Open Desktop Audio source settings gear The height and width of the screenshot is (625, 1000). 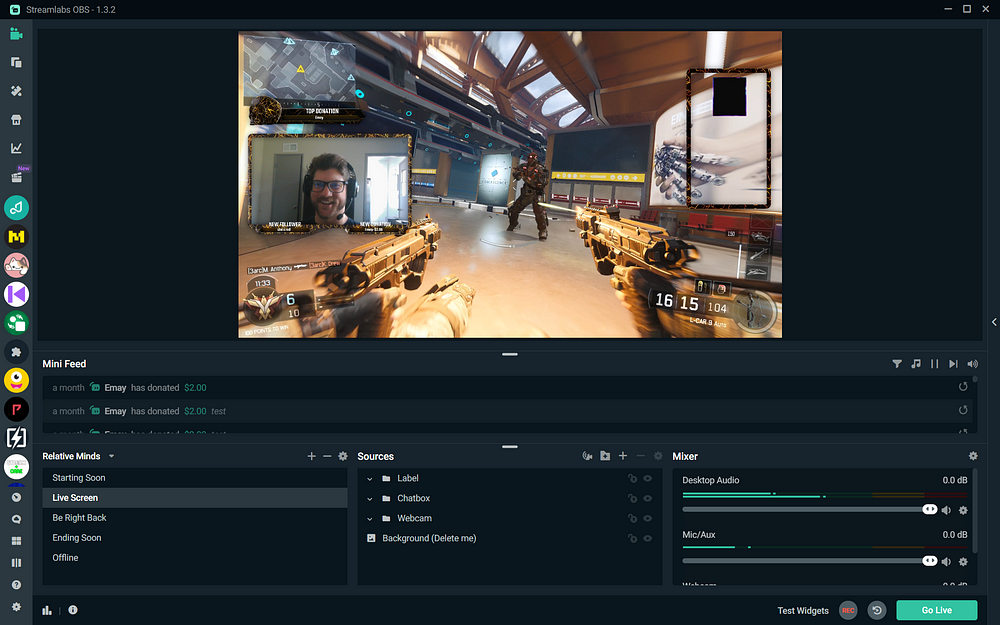[963, 510]
